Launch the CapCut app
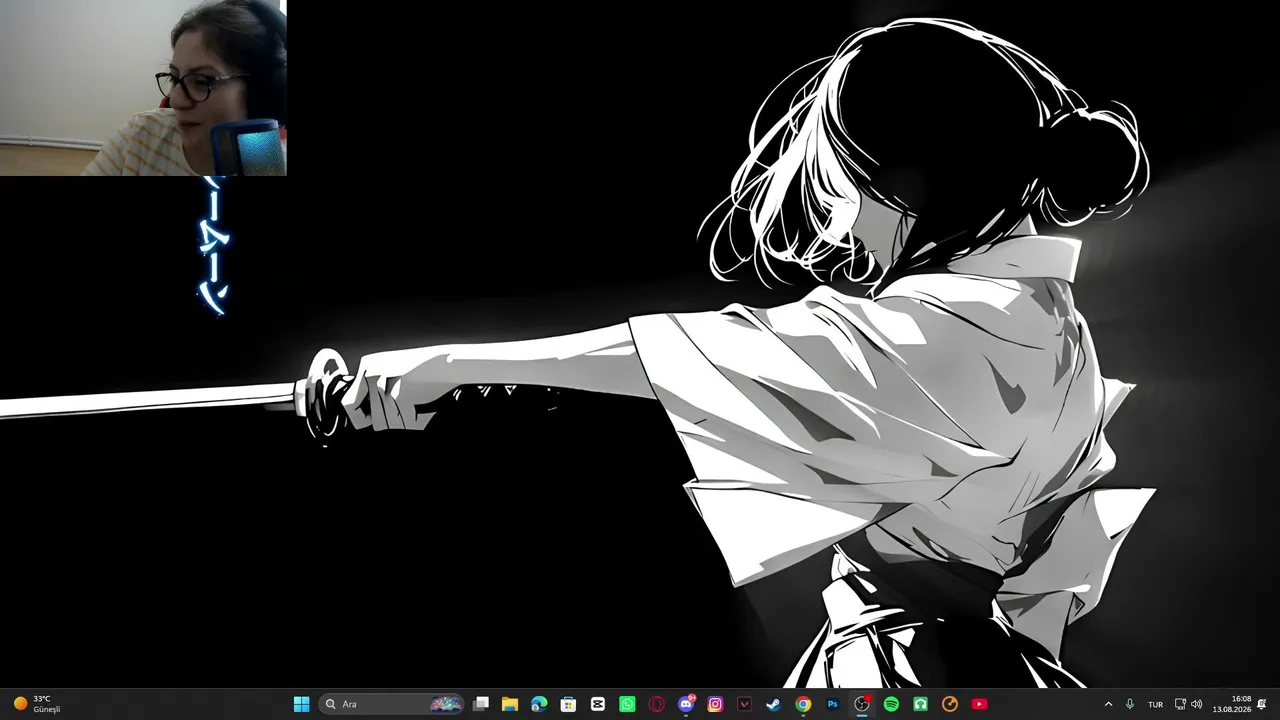Viewport: 1280px width, 720px height. pyautogui.click(x=598, y=704)
